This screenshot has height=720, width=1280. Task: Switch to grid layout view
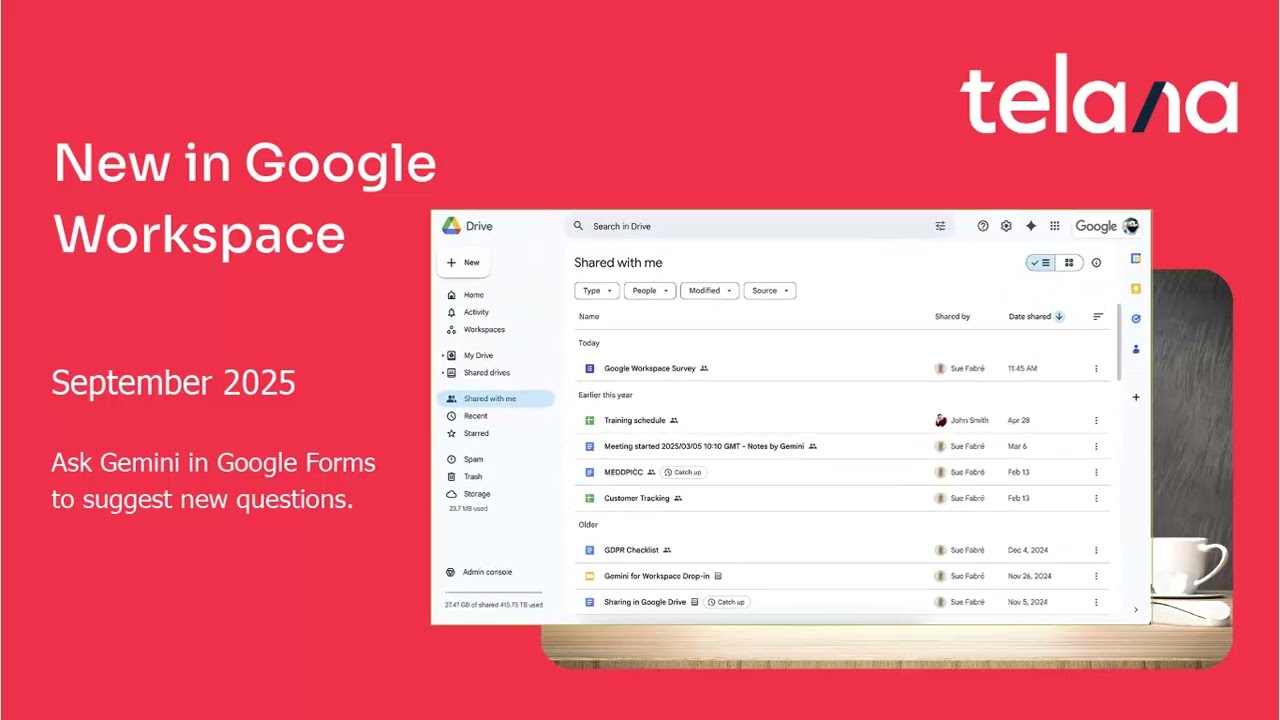click(1069, 263)
